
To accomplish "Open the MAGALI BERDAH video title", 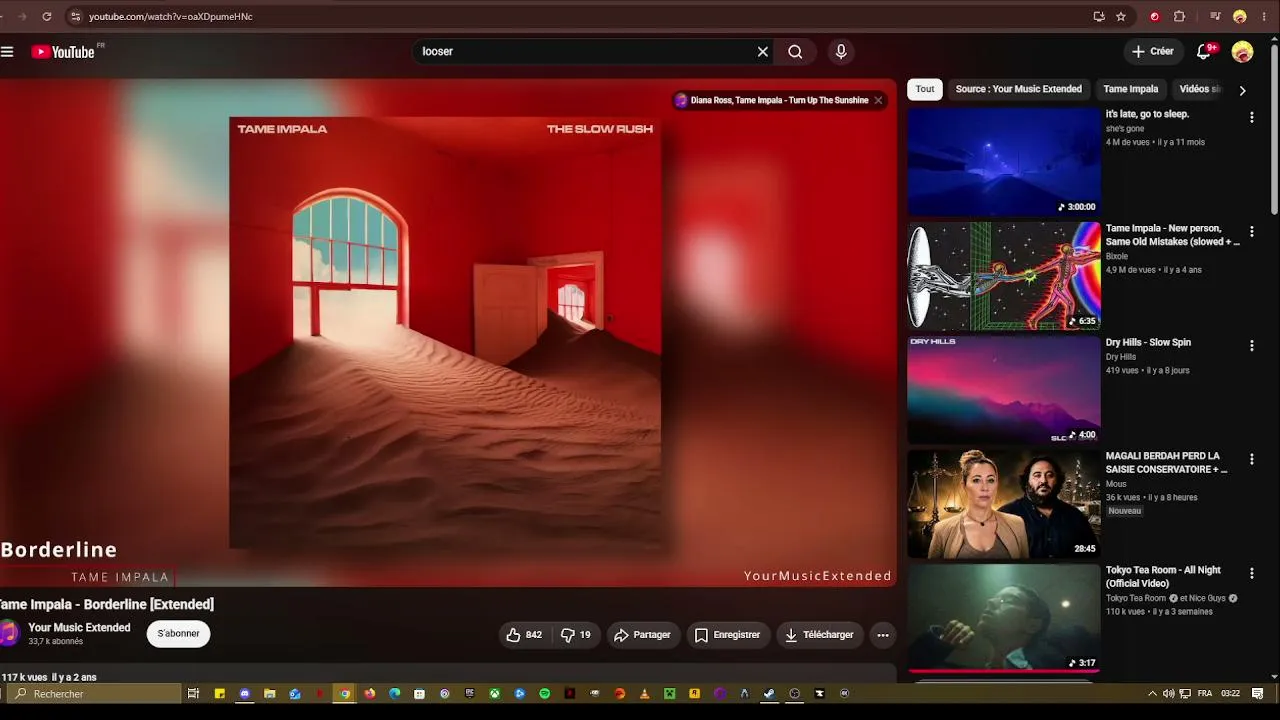I will point(1166,463).
